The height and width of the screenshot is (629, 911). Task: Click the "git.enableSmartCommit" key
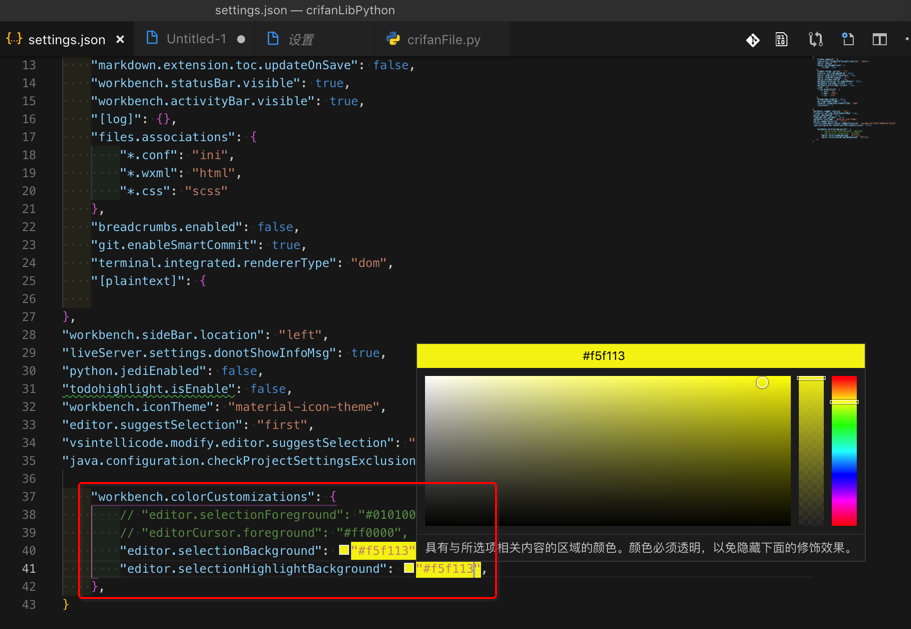(x=174, y=245)
